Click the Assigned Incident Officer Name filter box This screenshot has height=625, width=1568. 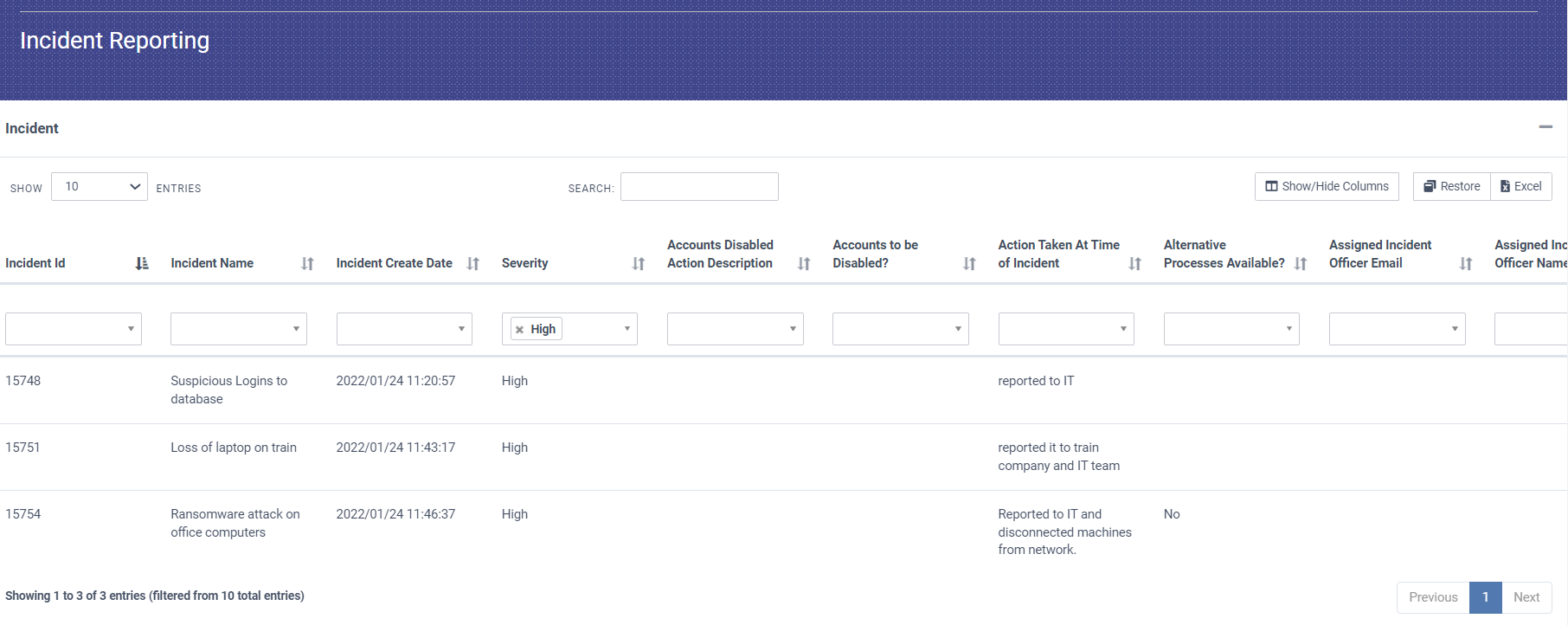(x=1531, y=329)
